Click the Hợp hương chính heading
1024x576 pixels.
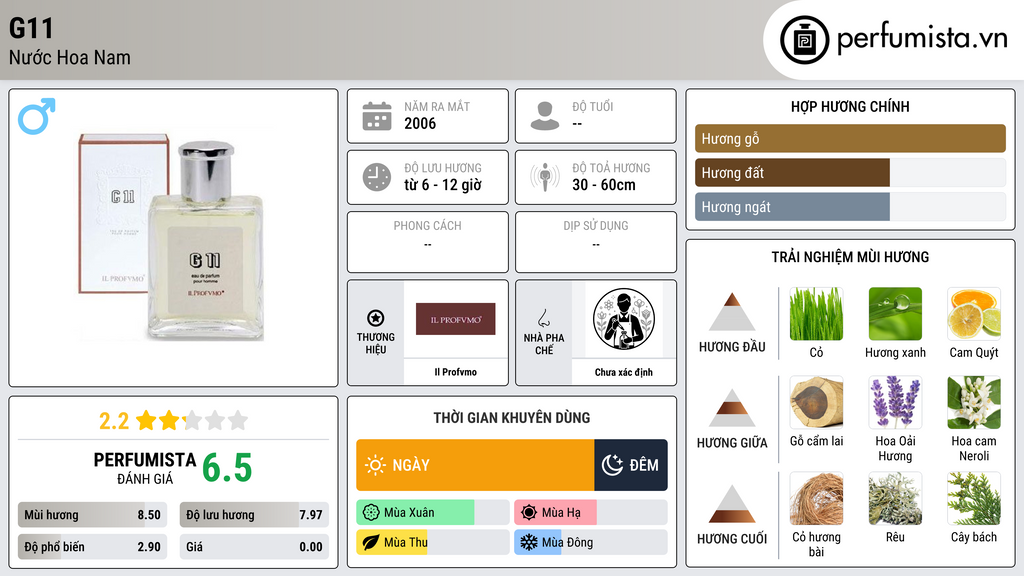(x=850, y=106)
